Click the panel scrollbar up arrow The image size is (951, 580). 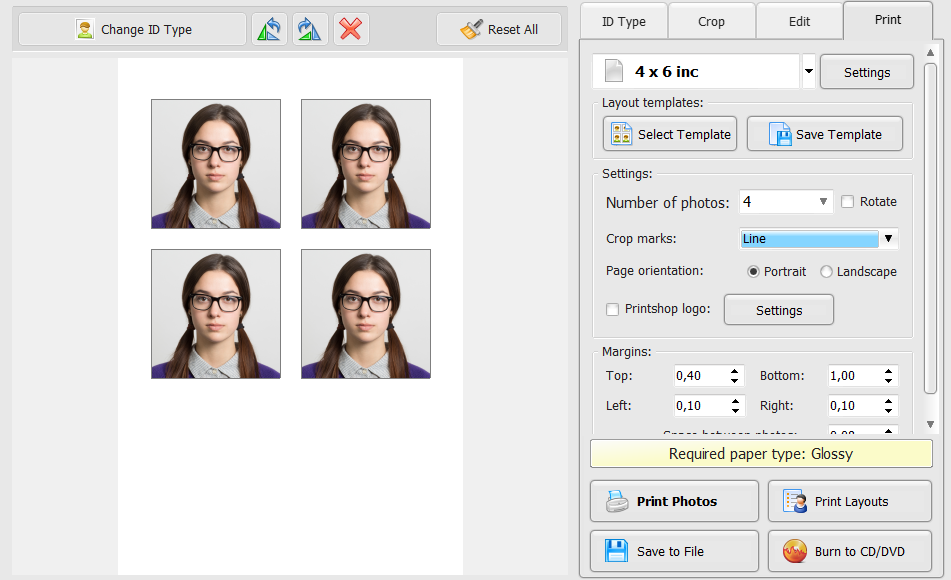click(930, 53)
